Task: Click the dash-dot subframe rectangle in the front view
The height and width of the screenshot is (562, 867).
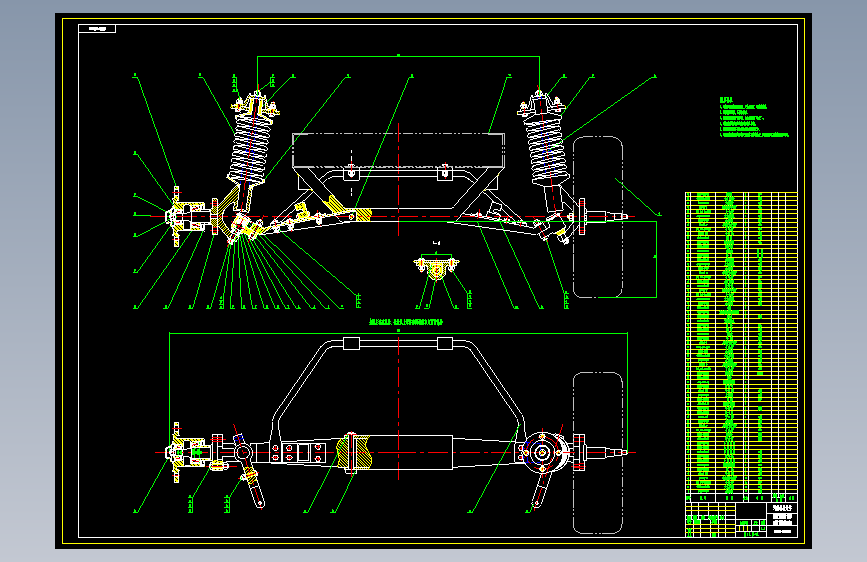Action: pyautogui.click(x=398, y=150)
